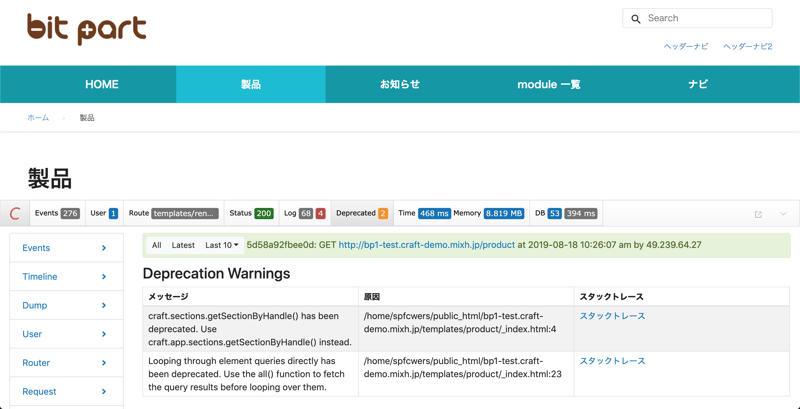
Task: Go to the お知らせ navigation tab
Action: click(x=400, y=85)
